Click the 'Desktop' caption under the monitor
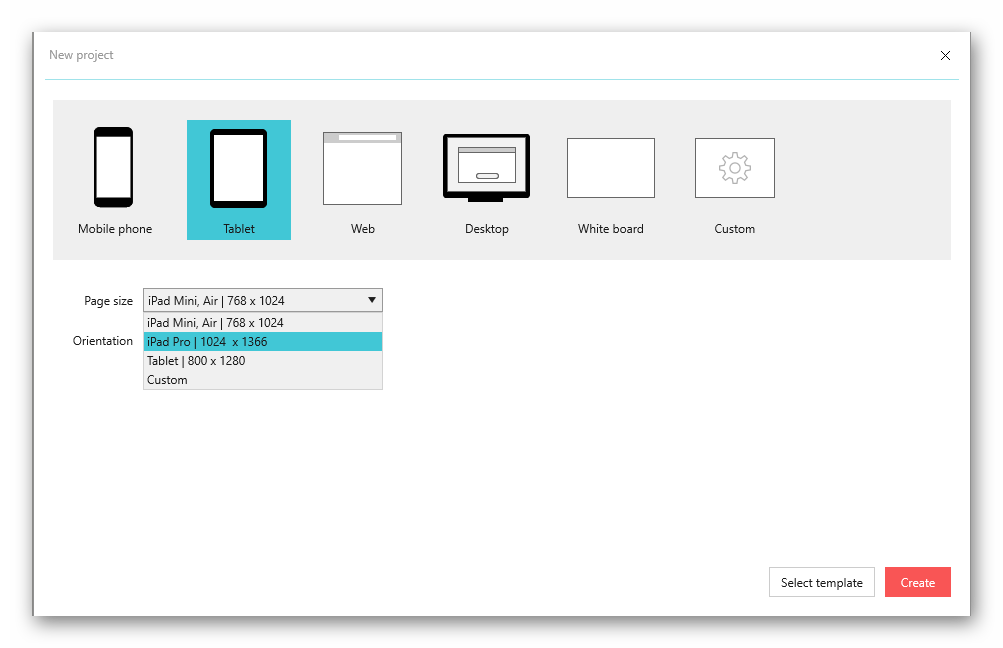This screenshot has height=648, width=1003. pyautogui.click(x=486, y=229)
